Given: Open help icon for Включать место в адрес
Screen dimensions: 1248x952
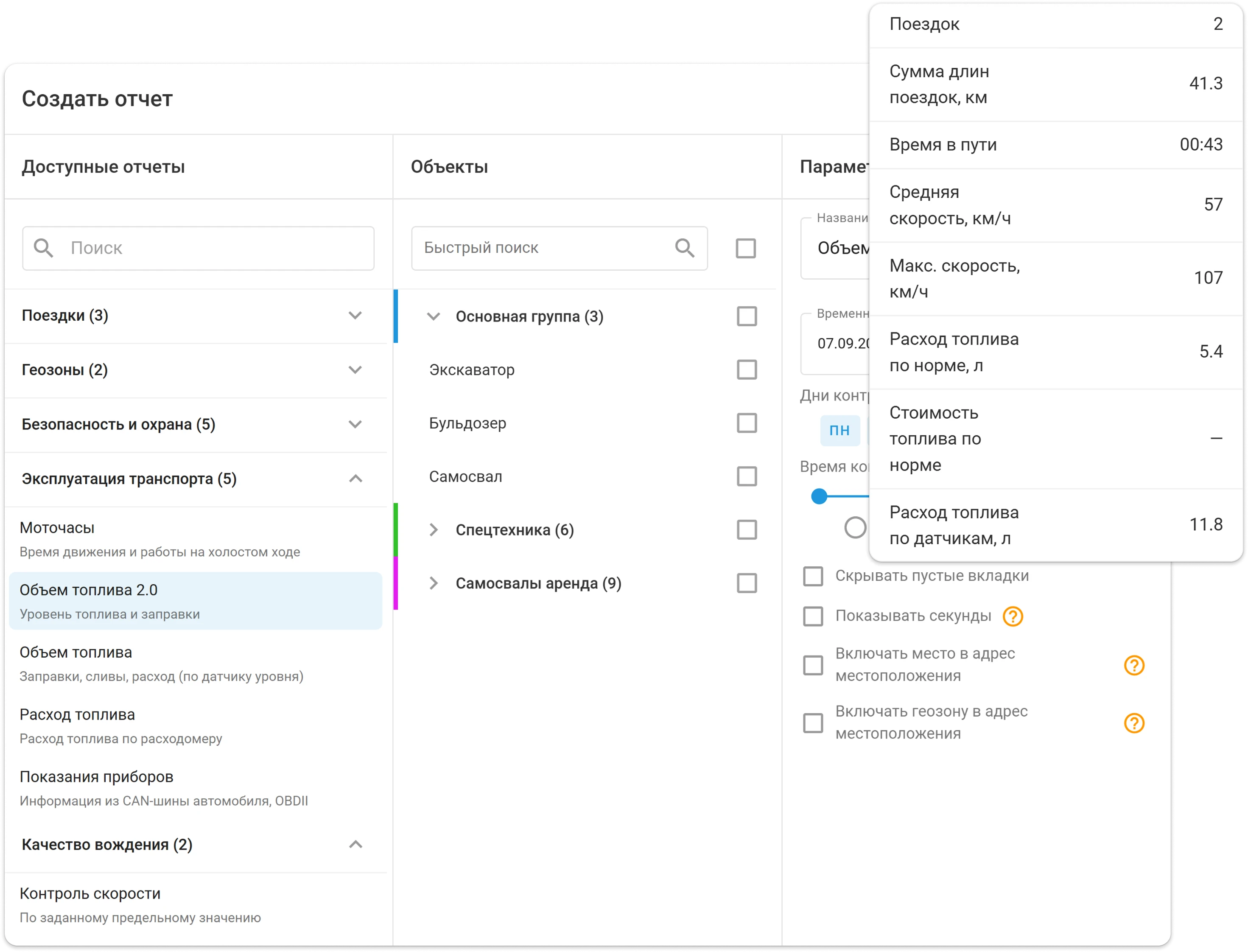Looking at the screenshot, I should [x=1133, y=665].
